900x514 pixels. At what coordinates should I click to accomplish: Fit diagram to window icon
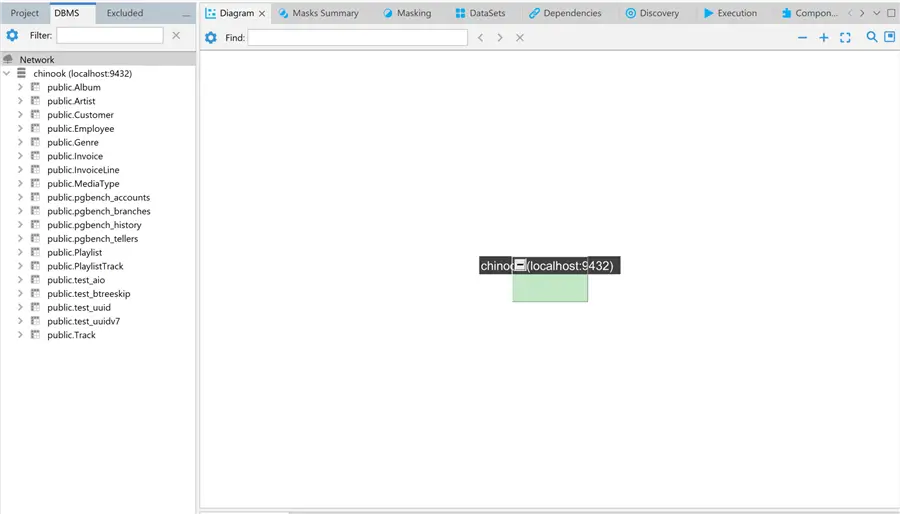845,37
